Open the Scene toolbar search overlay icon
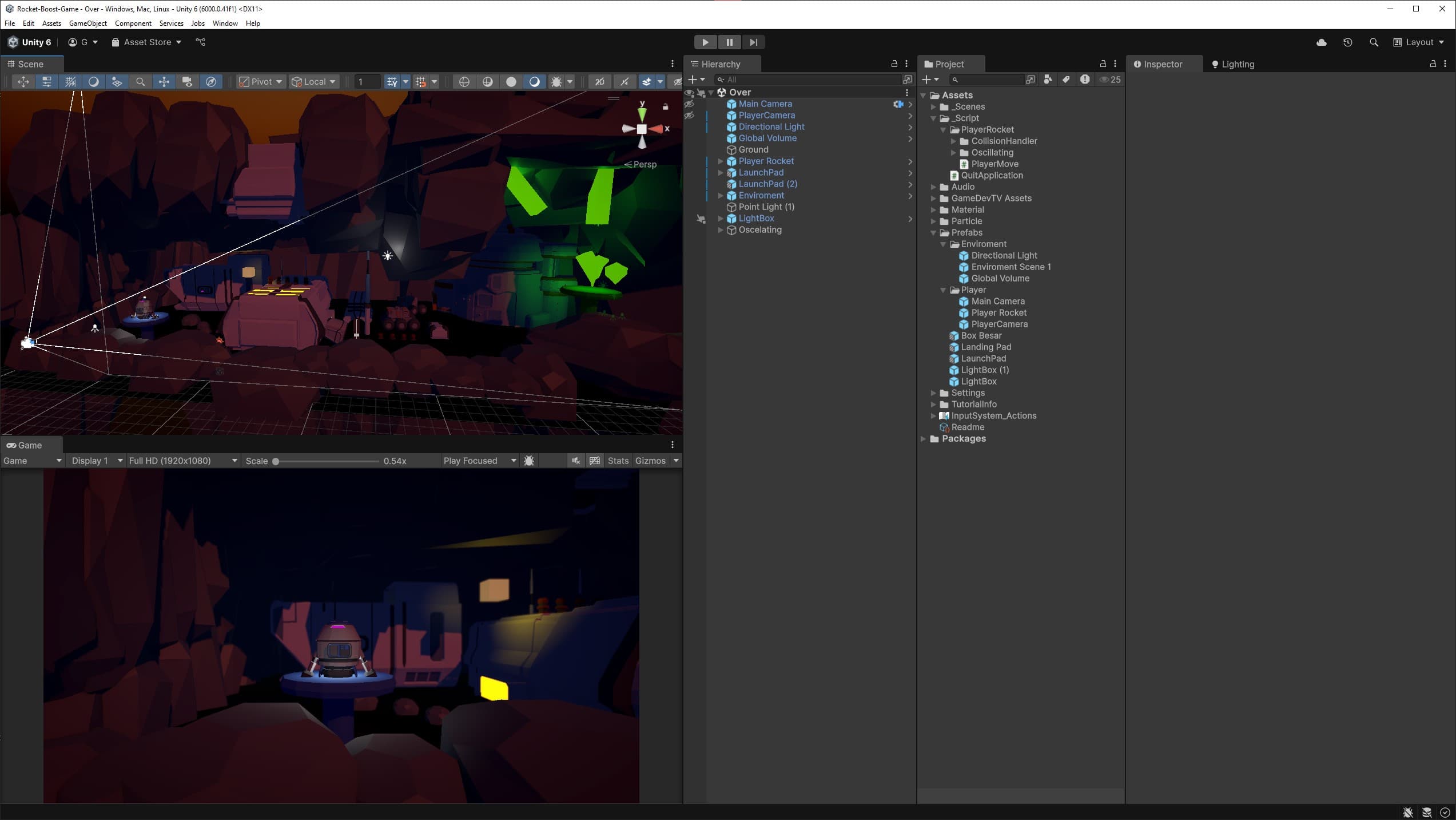1456x820 pixels. point(140,82)
